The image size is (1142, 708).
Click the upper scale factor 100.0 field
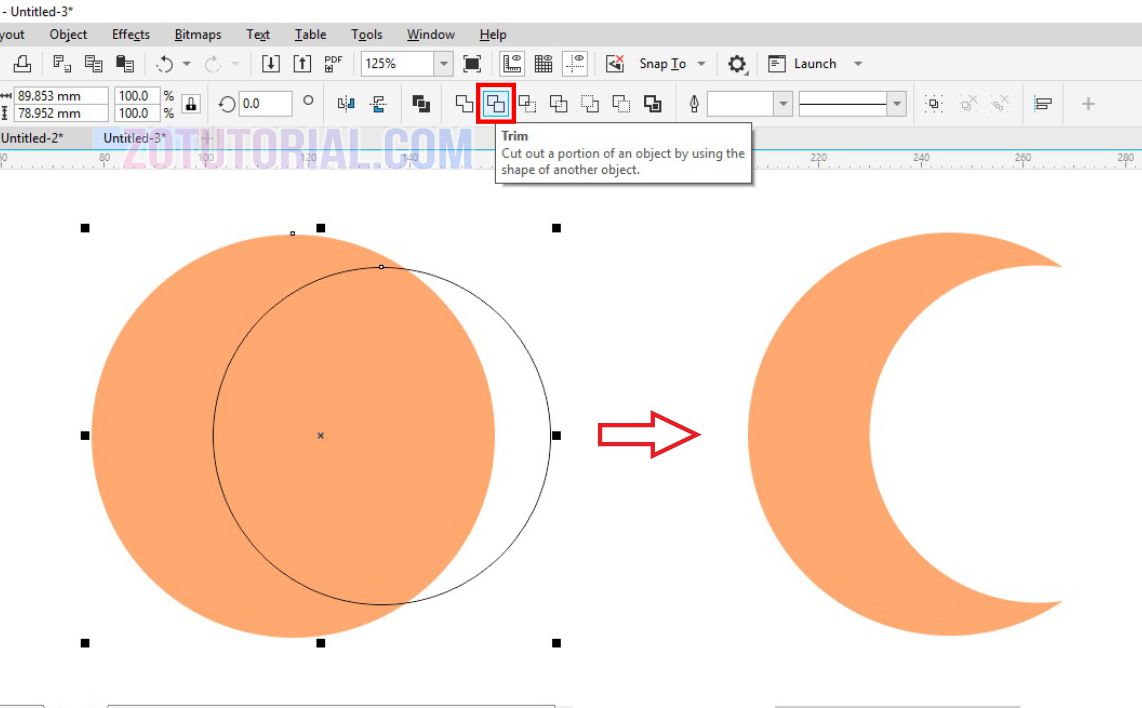point(137,96)
